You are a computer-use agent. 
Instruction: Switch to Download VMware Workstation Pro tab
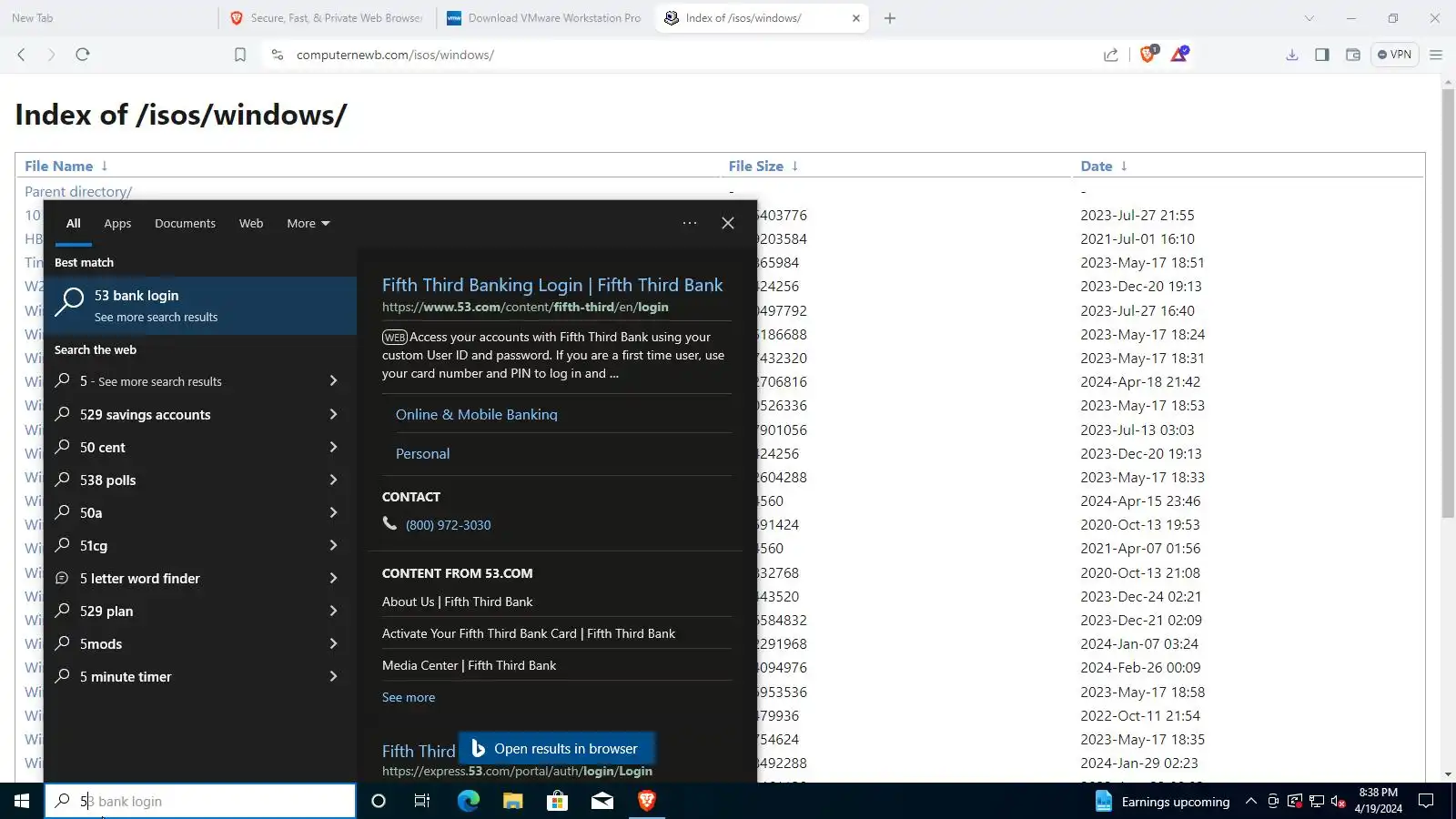pos(544,18)
